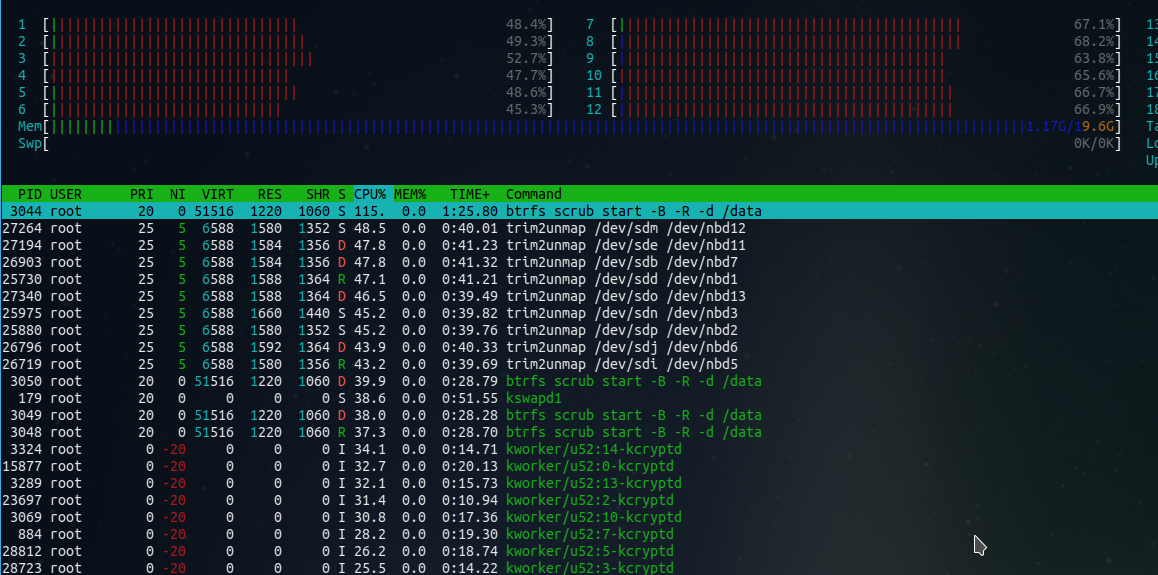Select btrfs scrub thread PID 3050
This screenshot has height=575, width=1158.
pyautogui.click(x=579, y=381)
